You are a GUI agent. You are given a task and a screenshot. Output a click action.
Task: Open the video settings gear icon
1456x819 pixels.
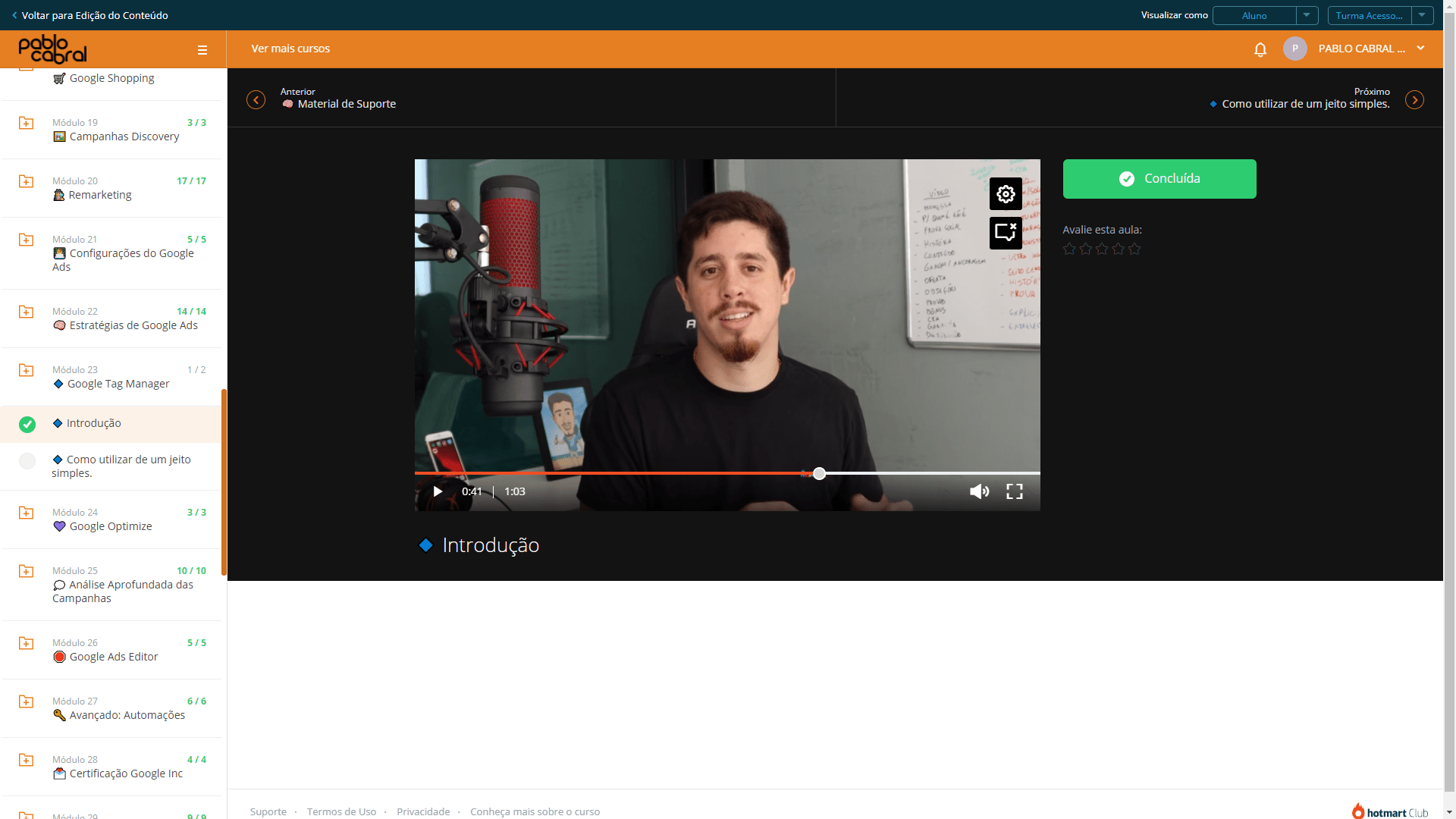1006,194
